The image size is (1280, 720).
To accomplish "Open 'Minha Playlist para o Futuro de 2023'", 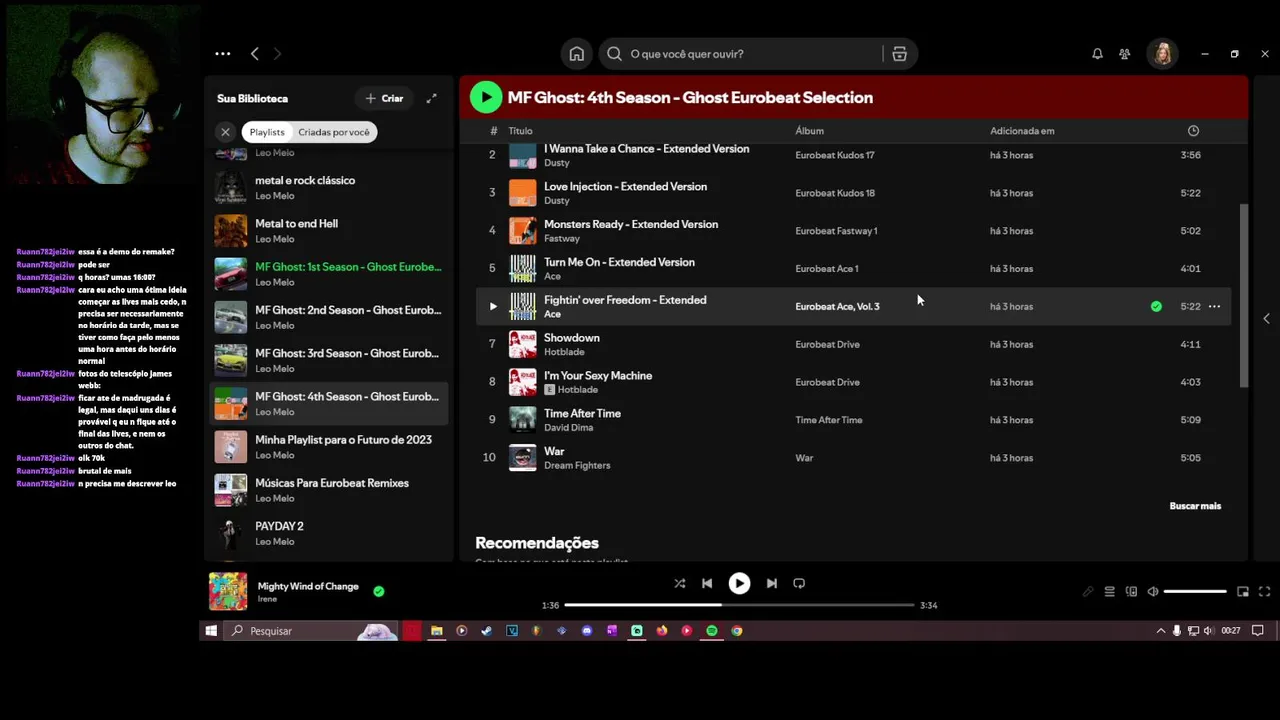I will [x=328, y=447].
